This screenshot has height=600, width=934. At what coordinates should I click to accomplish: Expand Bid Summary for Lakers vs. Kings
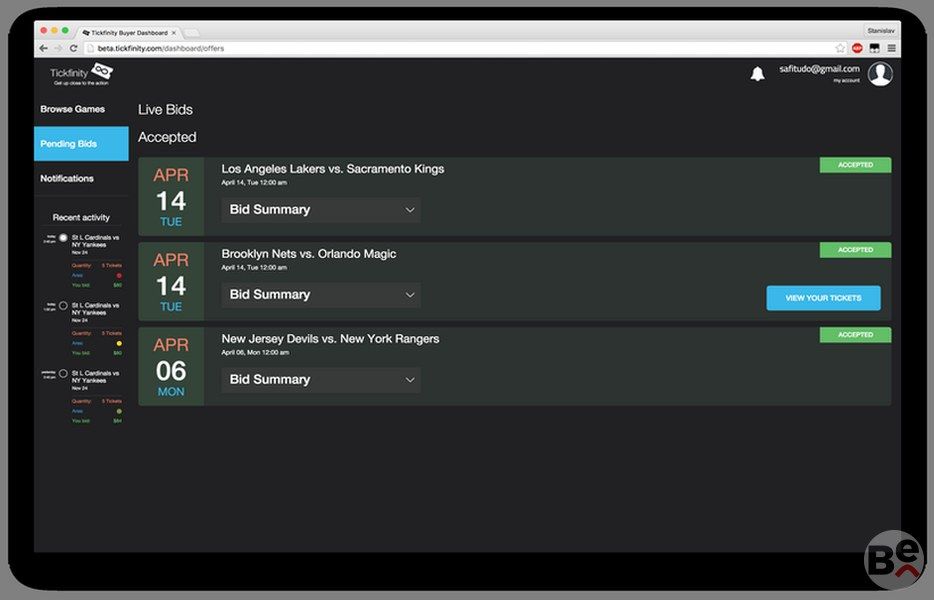[321, 210]
